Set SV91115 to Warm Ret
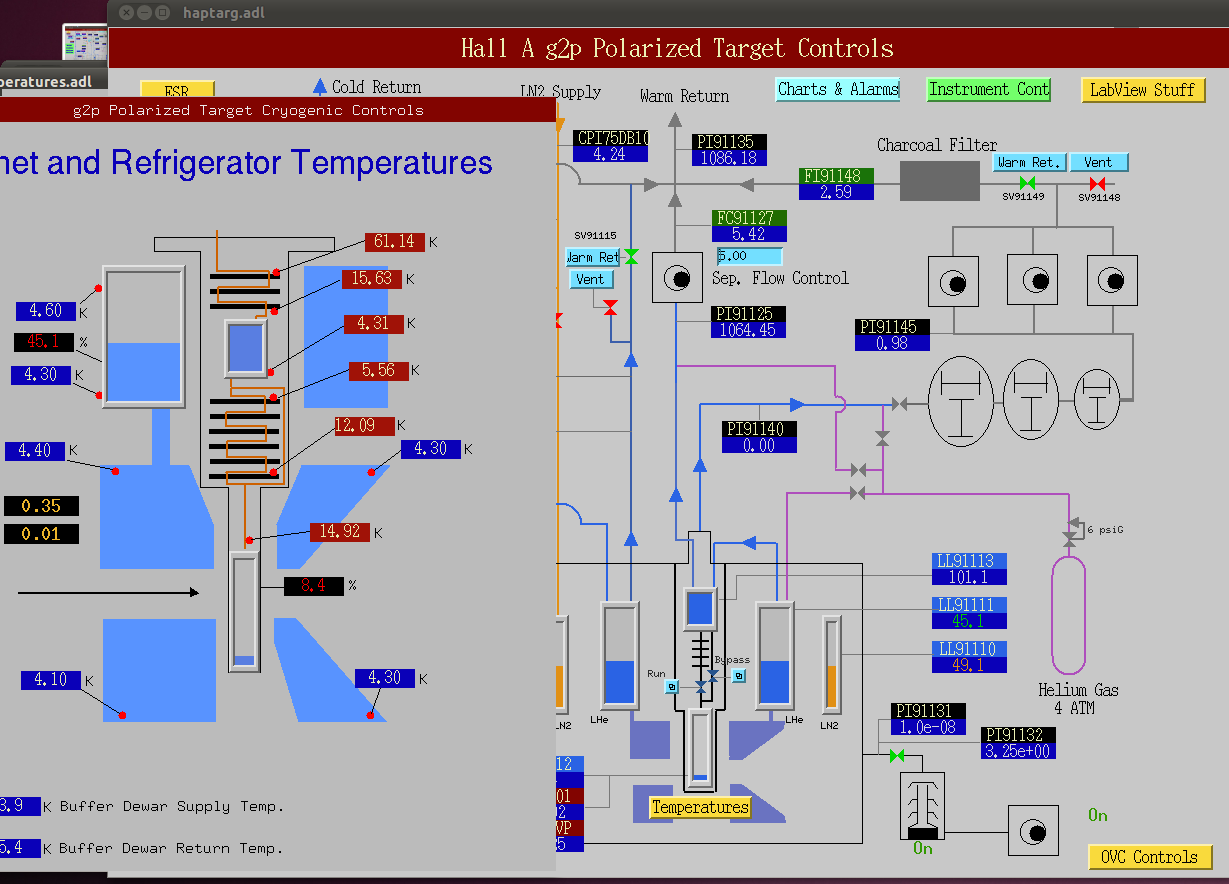The width and height of the screenshot is (1229, 884). (x=593, y=257)
